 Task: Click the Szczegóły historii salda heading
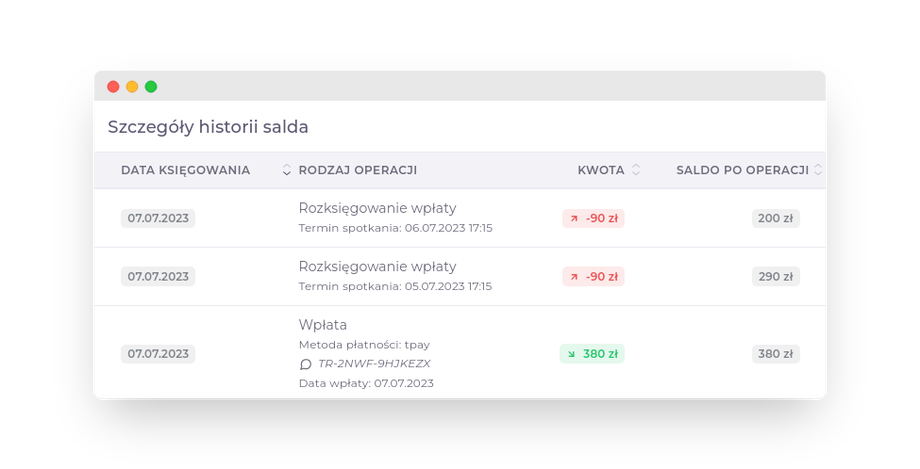[208, 127]
